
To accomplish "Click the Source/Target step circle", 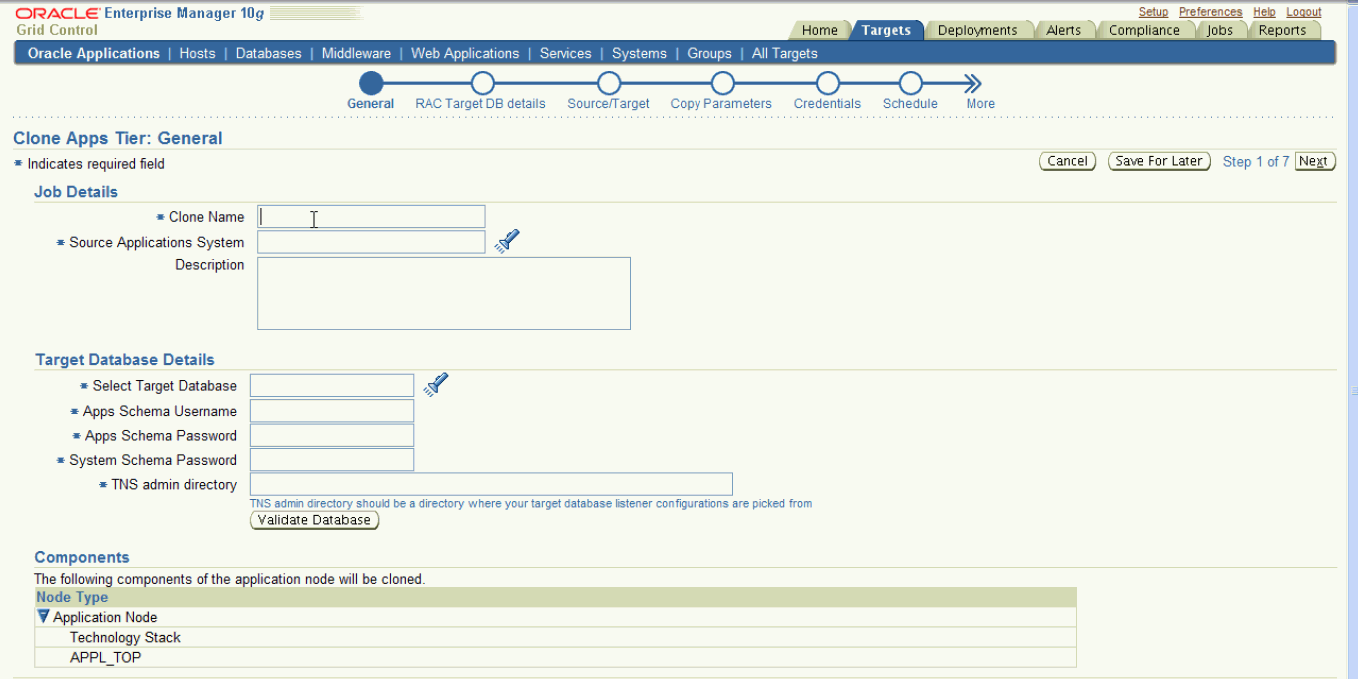I will [608, 84].
